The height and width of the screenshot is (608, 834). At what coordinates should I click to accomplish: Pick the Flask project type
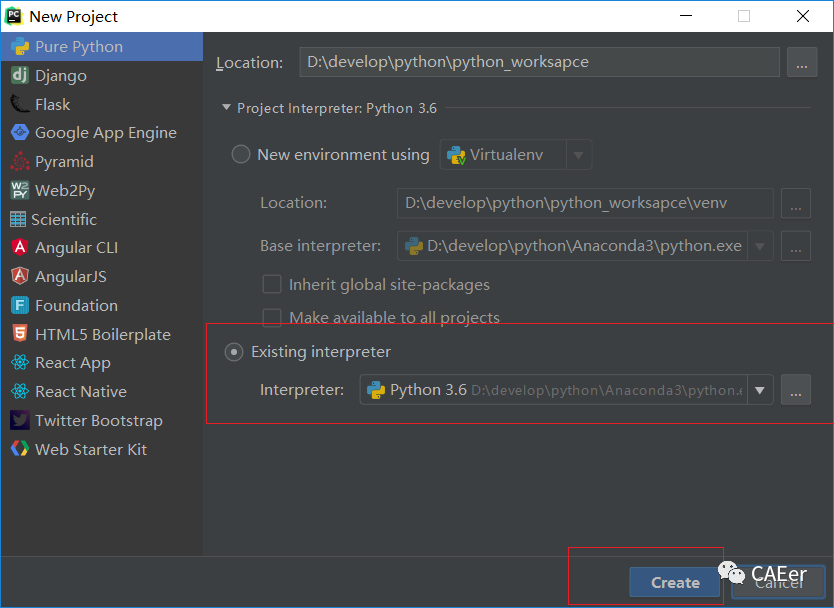(x=102, y=104)
